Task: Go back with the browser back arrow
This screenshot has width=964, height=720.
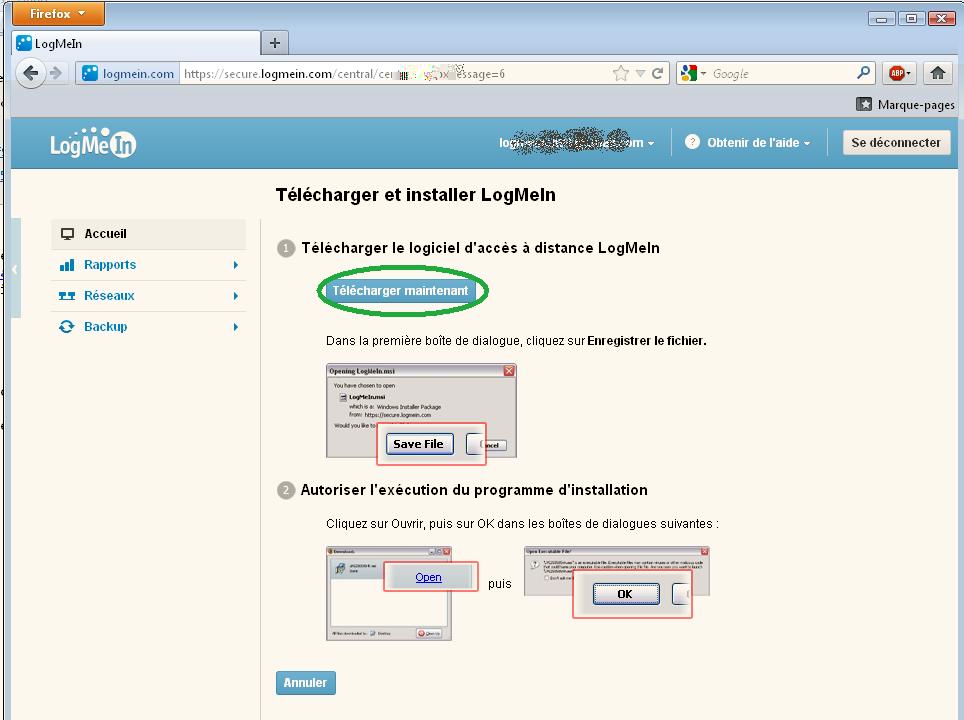Action: (x=30, y=74)
